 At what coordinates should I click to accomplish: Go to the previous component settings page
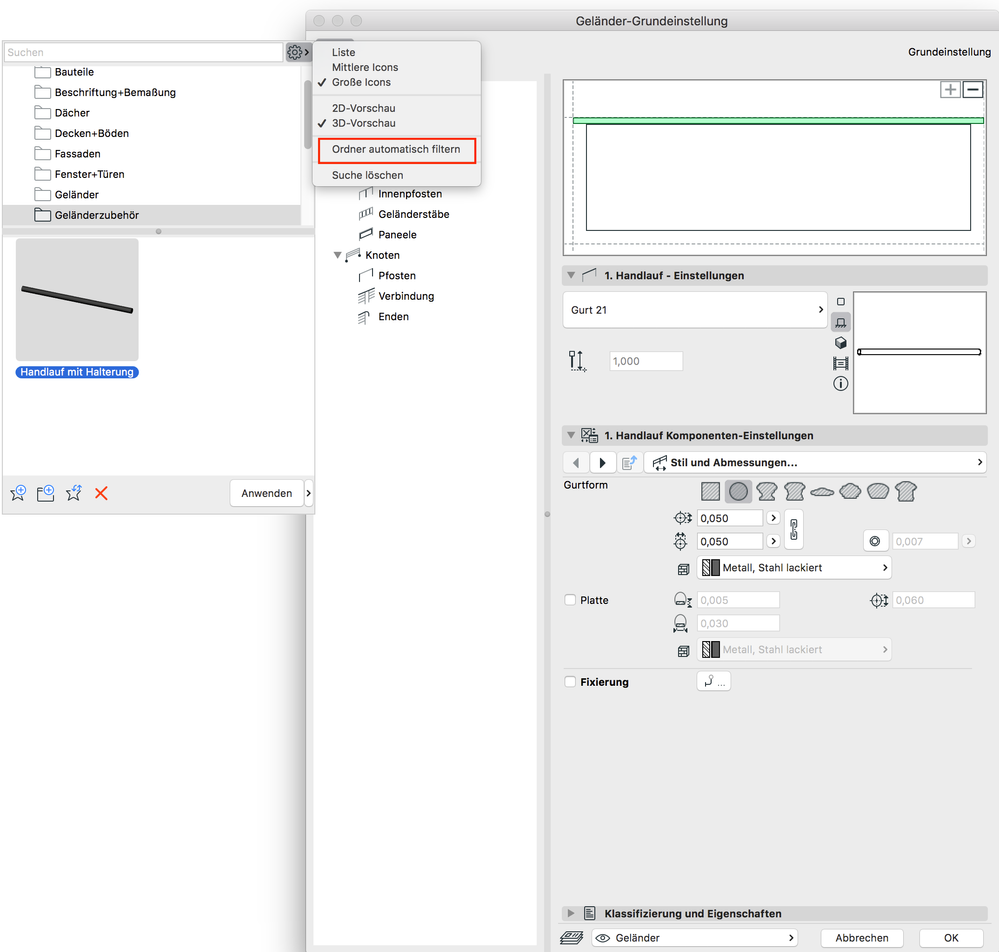pyautogui.click(x=576, y=463)
